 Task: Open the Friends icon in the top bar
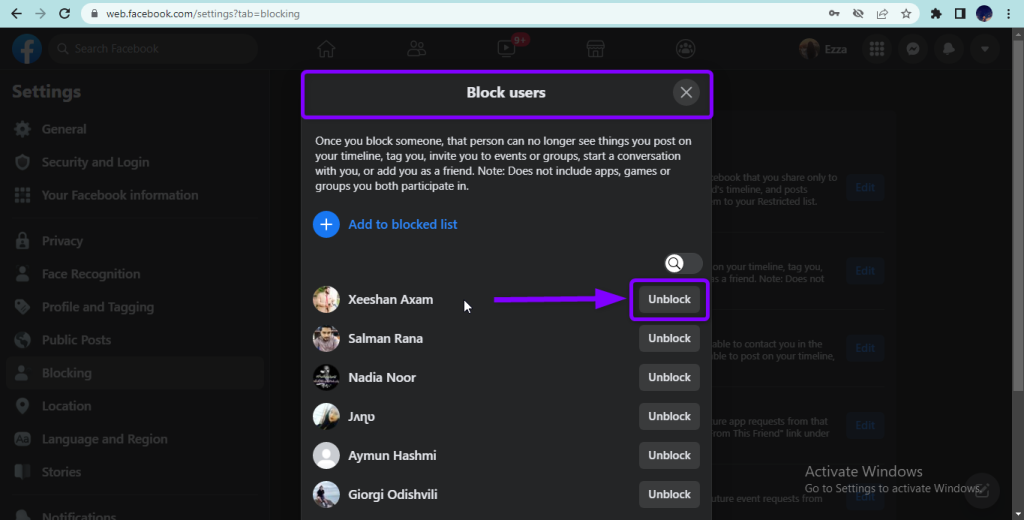coord(416,49)
